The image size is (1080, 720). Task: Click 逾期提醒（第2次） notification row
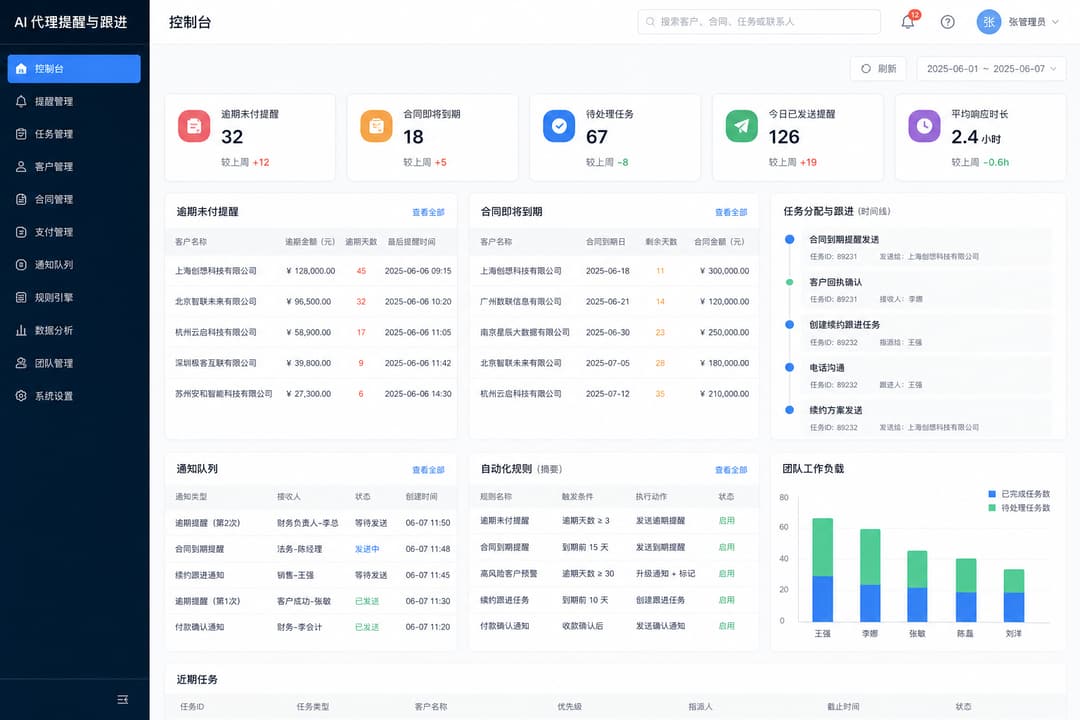pyautogui.click(x=311, y=523)
